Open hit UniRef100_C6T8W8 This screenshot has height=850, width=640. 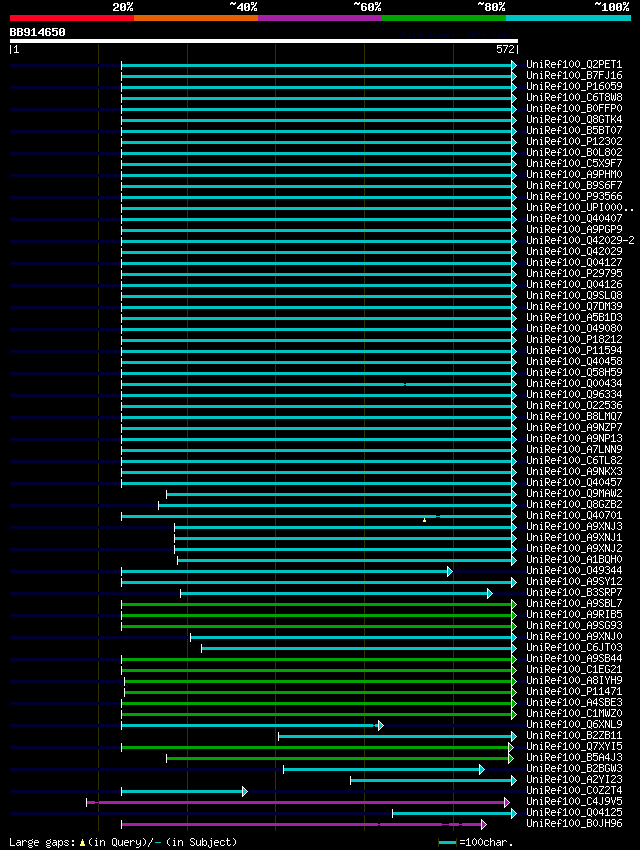pyautogui.click(x=574, y=98)
